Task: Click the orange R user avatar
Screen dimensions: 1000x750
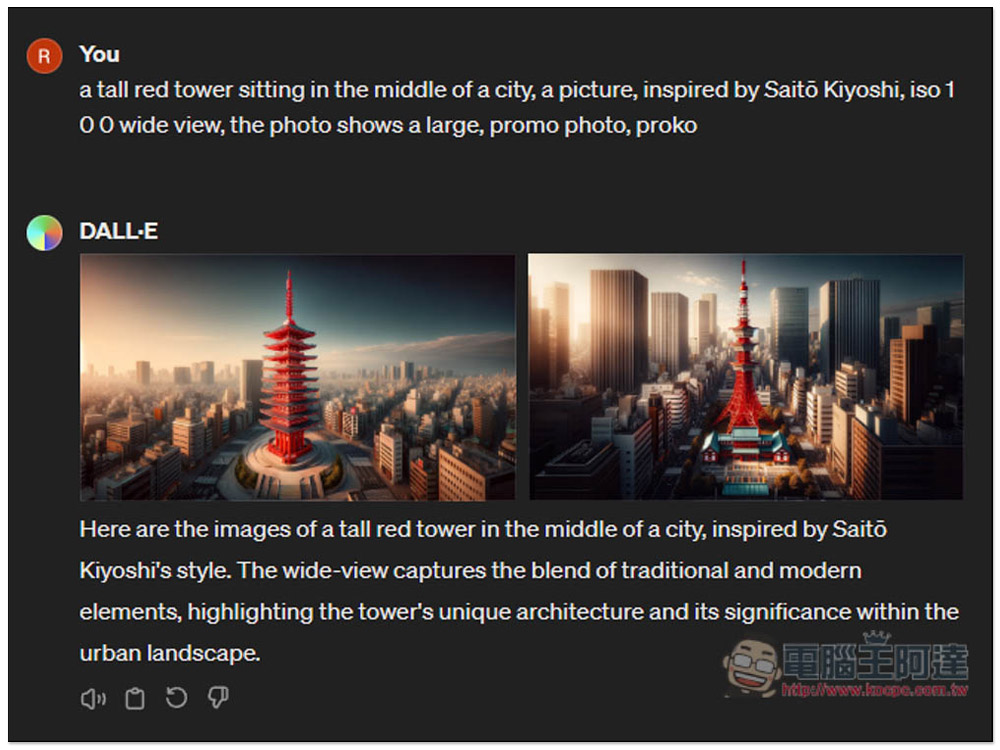Action: click(x=44, y=56)
